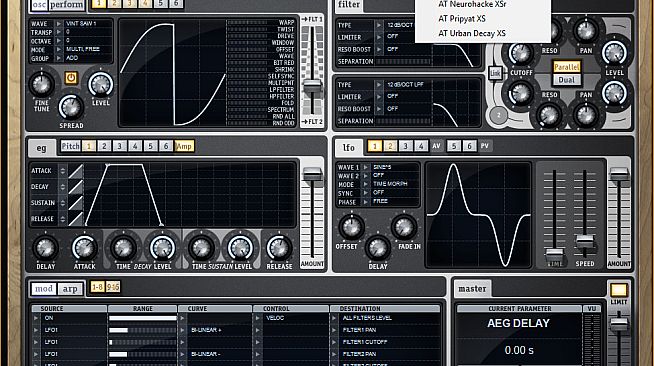Click the RELEASE curve shape icon

pyautogui.click(x=76, y=219)
